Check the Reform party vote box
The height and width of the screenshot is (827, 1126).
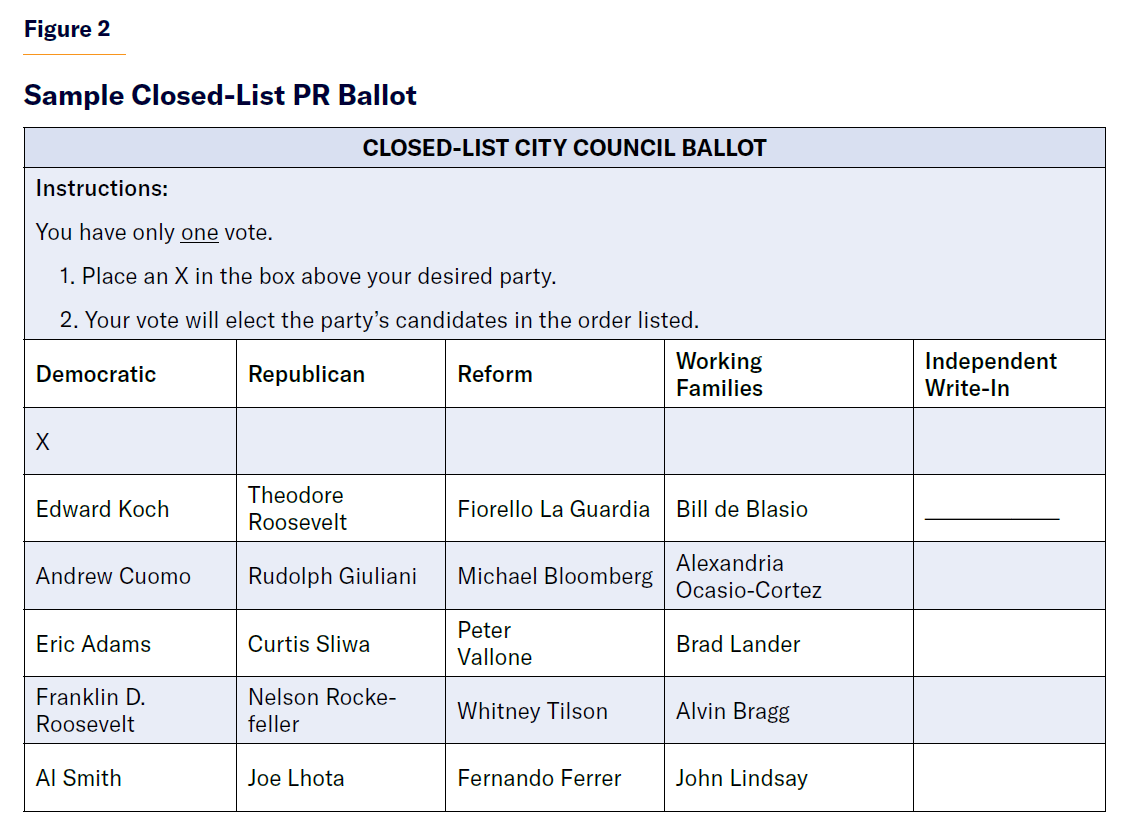554,441
